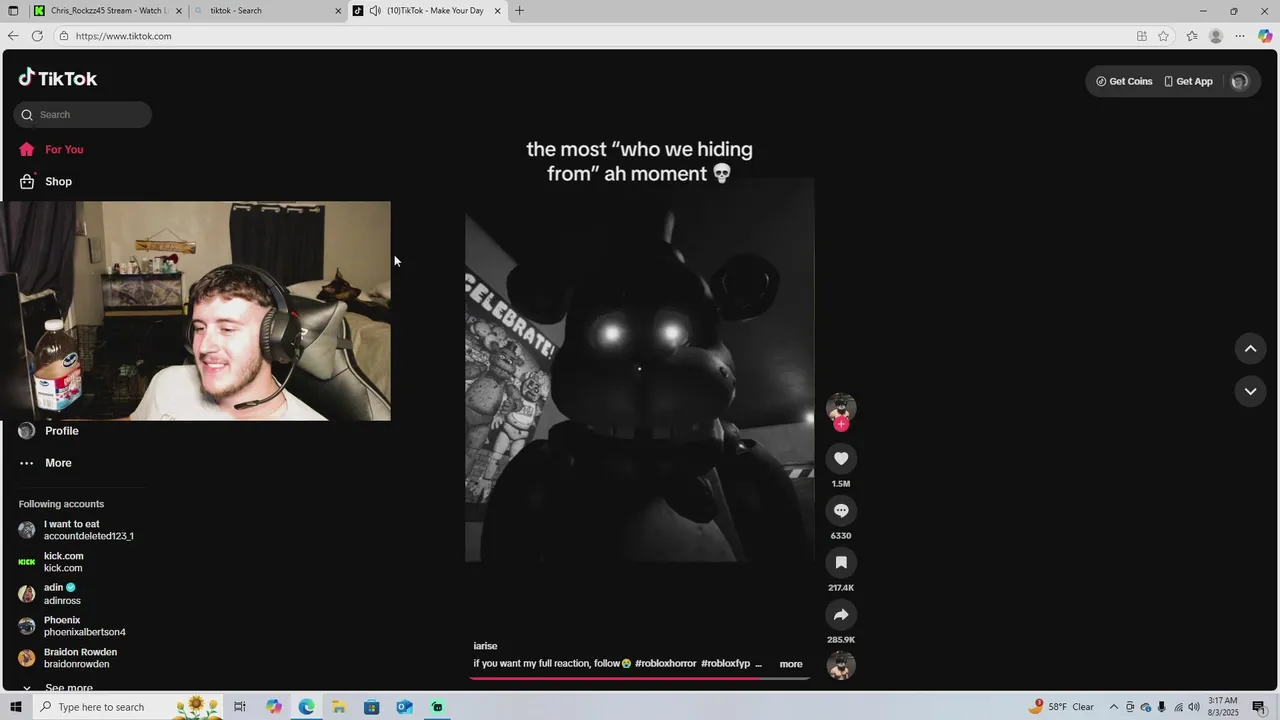The image size is (1280, 720).
Task: Open the For You feed
Action: point(64,149)
